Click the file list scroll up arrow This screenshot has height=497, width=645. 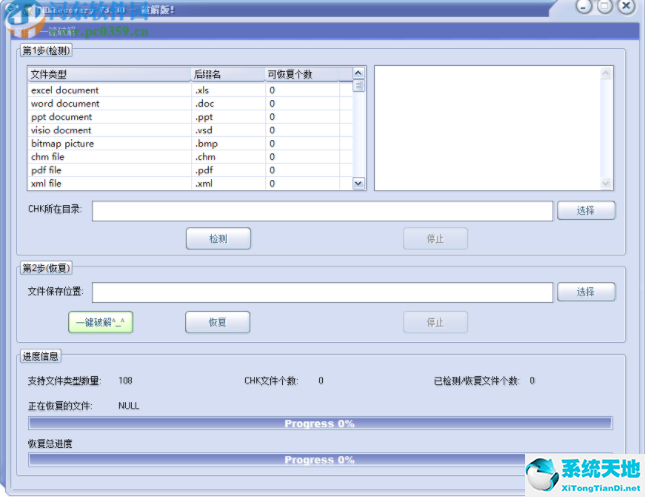click(358, 73)
